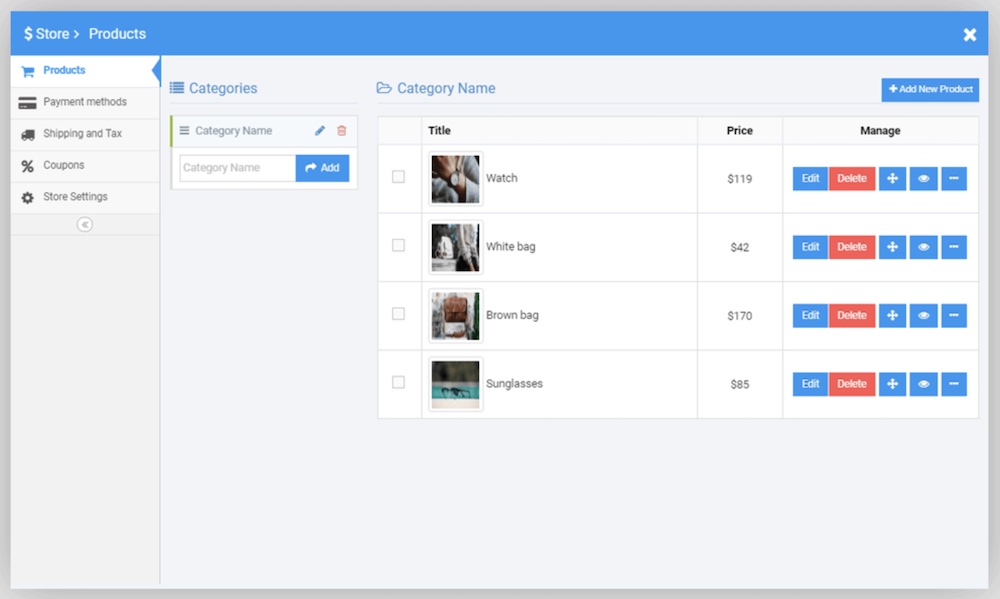The image size is (1000, 599).
Task: Click the Sunglasses product title text
Action: point(514,384)
